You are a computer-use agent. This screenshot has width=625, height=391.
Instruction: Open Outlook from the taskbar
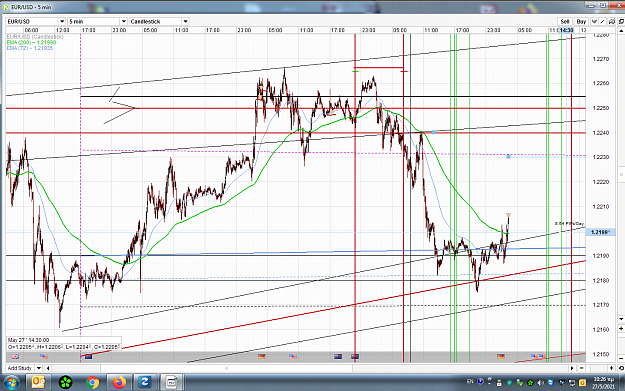pyautogui.click(x=38, y=383)
